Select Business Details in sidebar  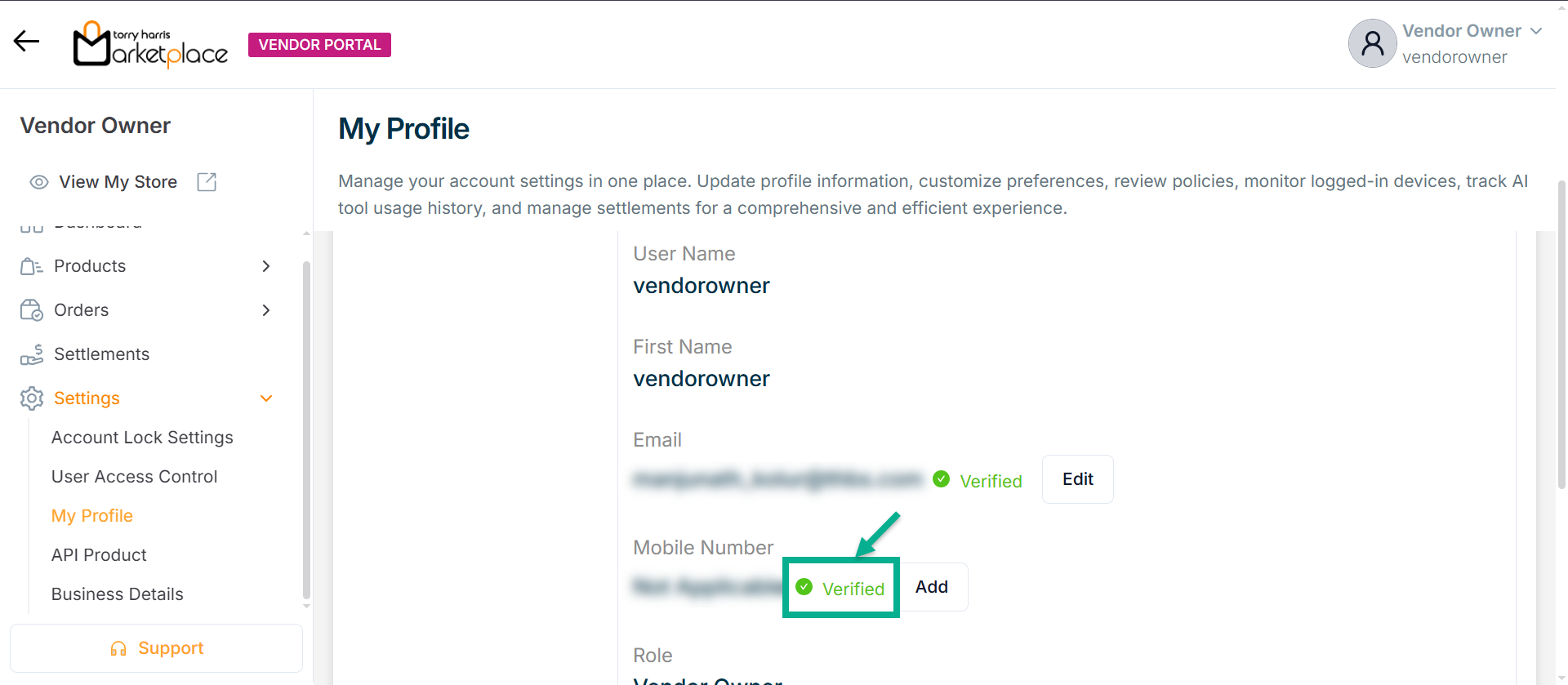tap(117, 594)
